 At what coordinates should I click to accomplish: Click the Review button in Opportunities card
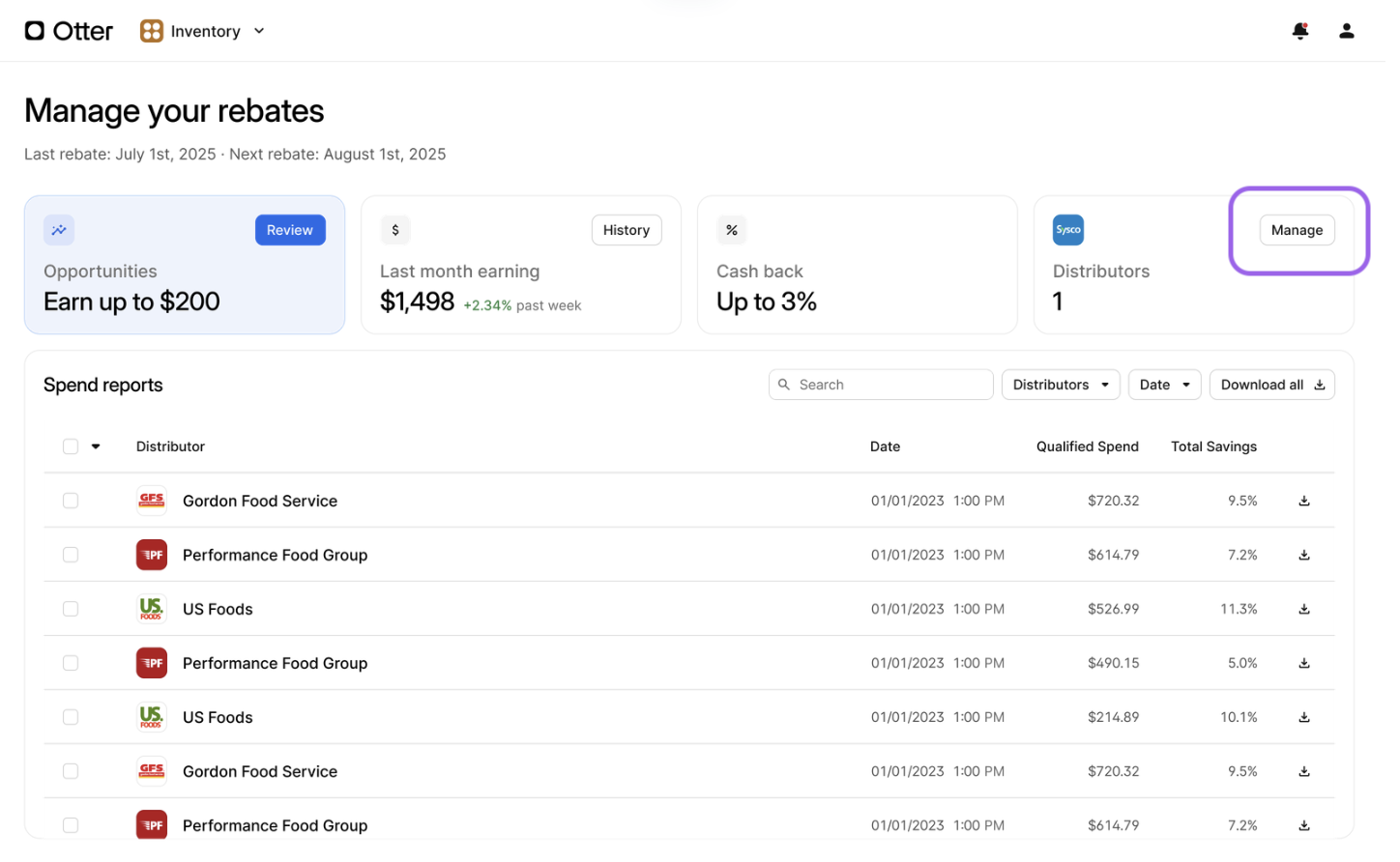290,230
